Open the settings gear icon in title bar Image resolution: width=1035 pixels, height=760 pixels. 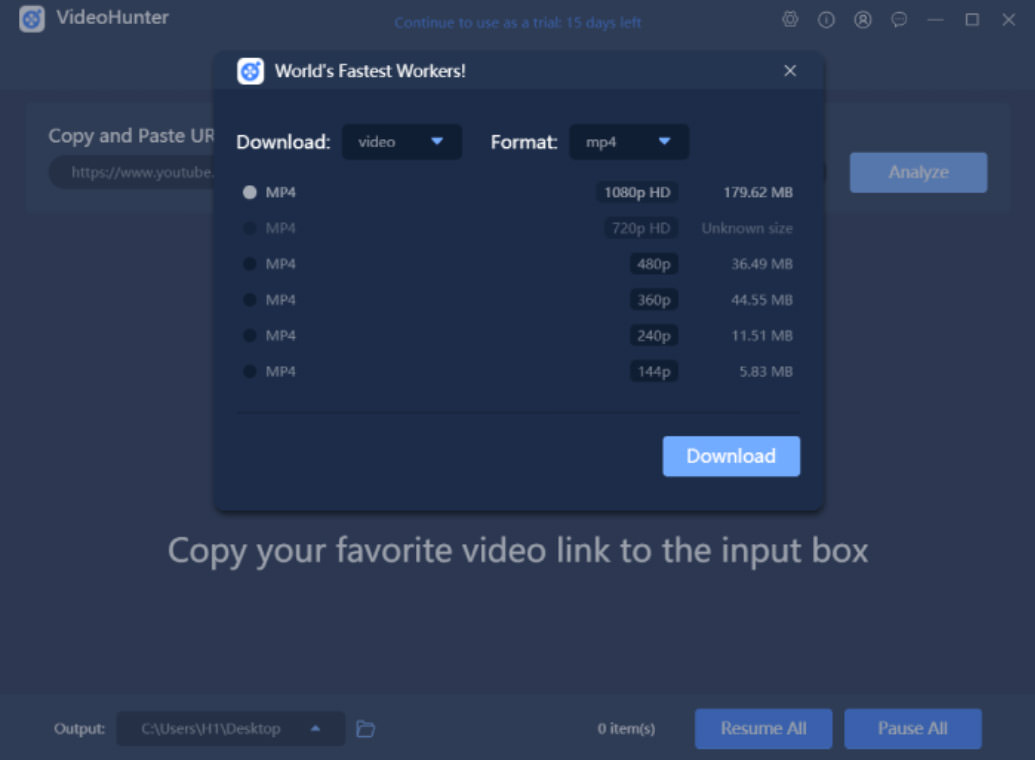pos(790,20)
